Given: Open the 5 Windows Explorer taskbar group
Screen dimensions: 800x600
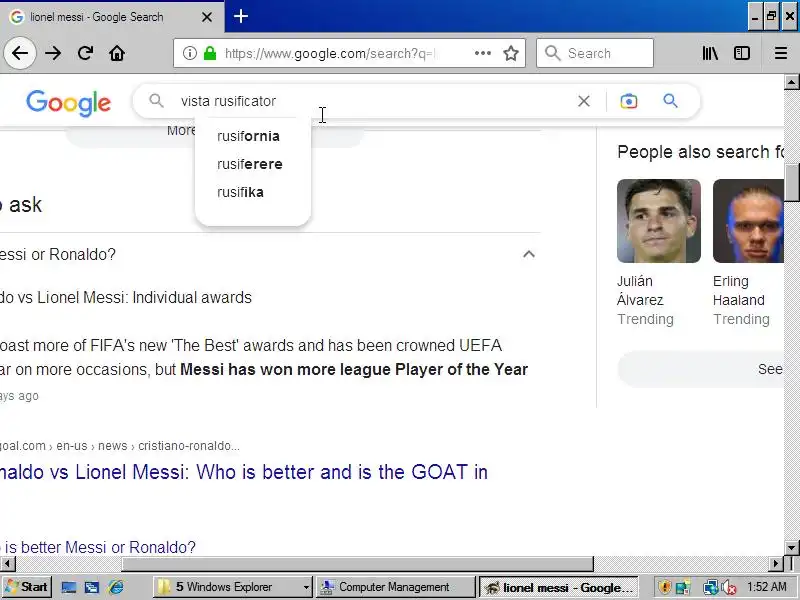Looking at the screenshot, I should click(232, 587).
